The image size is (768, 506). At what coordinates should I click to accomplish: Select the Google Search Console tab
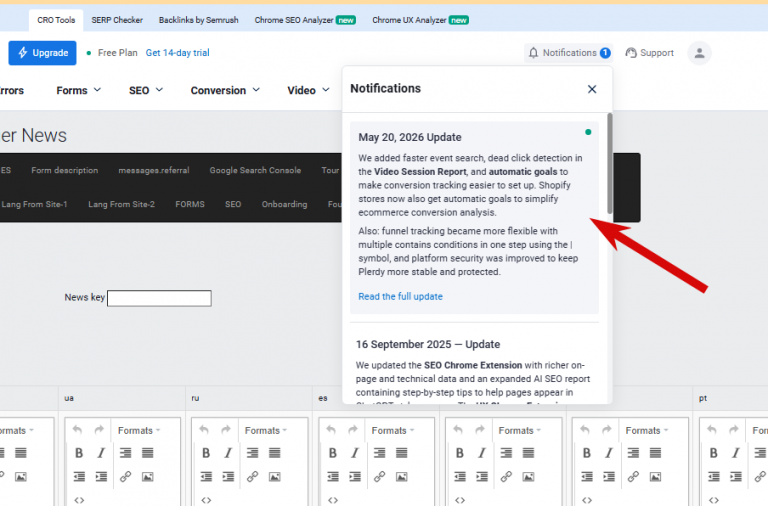click(255, 170)
